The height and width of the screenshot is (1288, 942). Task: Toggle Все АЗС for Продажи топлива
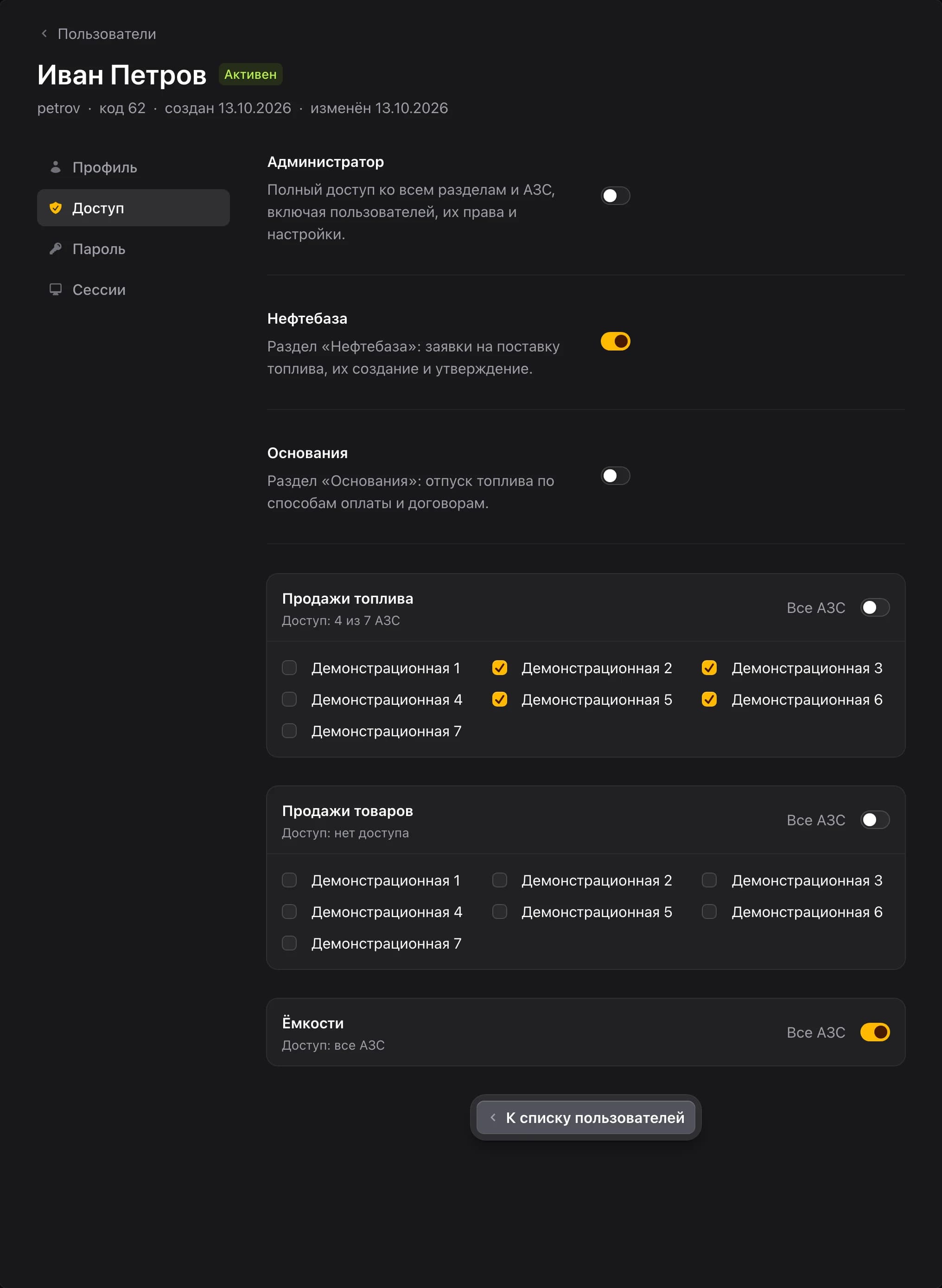coord(875,607)
